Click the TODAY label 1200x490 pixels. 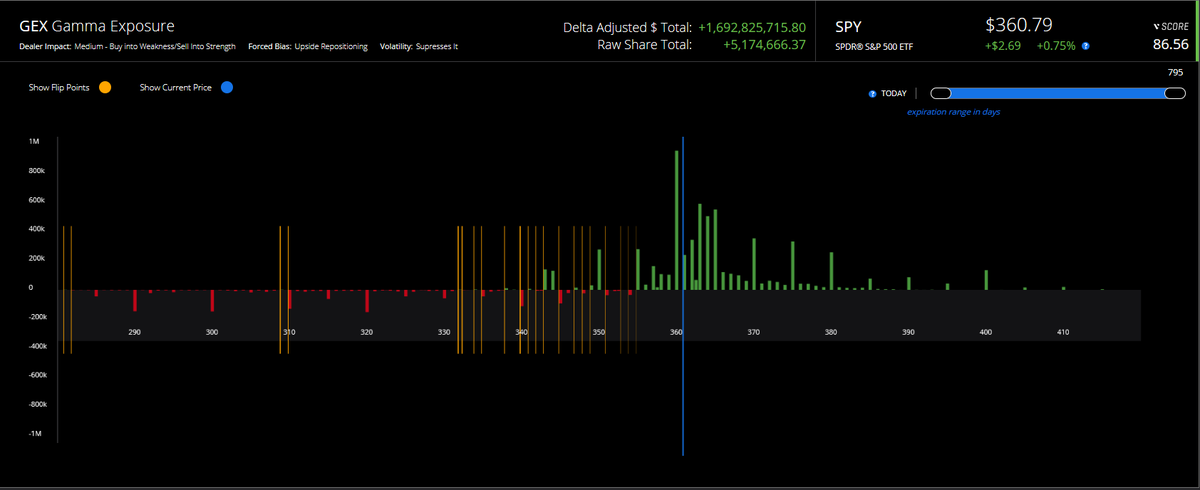click(894, 93)
